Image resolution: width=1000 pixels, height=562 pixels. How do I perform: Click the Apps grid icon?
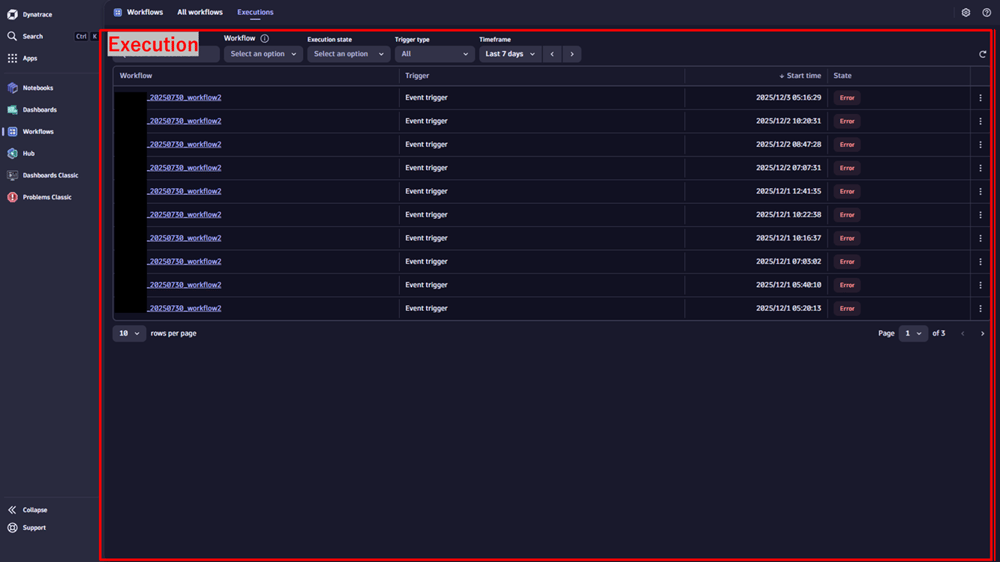tap(13, 59)
